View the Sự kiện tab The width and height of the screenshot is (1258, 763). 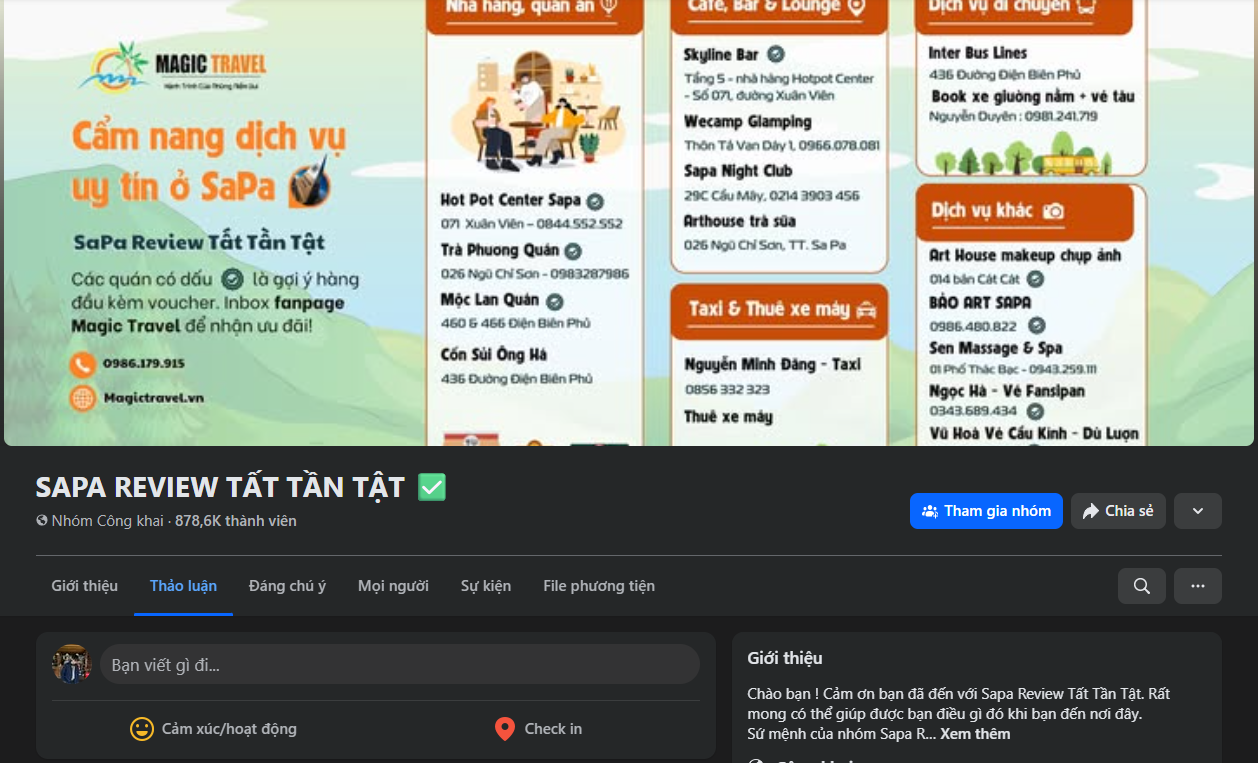click(486, 586)
